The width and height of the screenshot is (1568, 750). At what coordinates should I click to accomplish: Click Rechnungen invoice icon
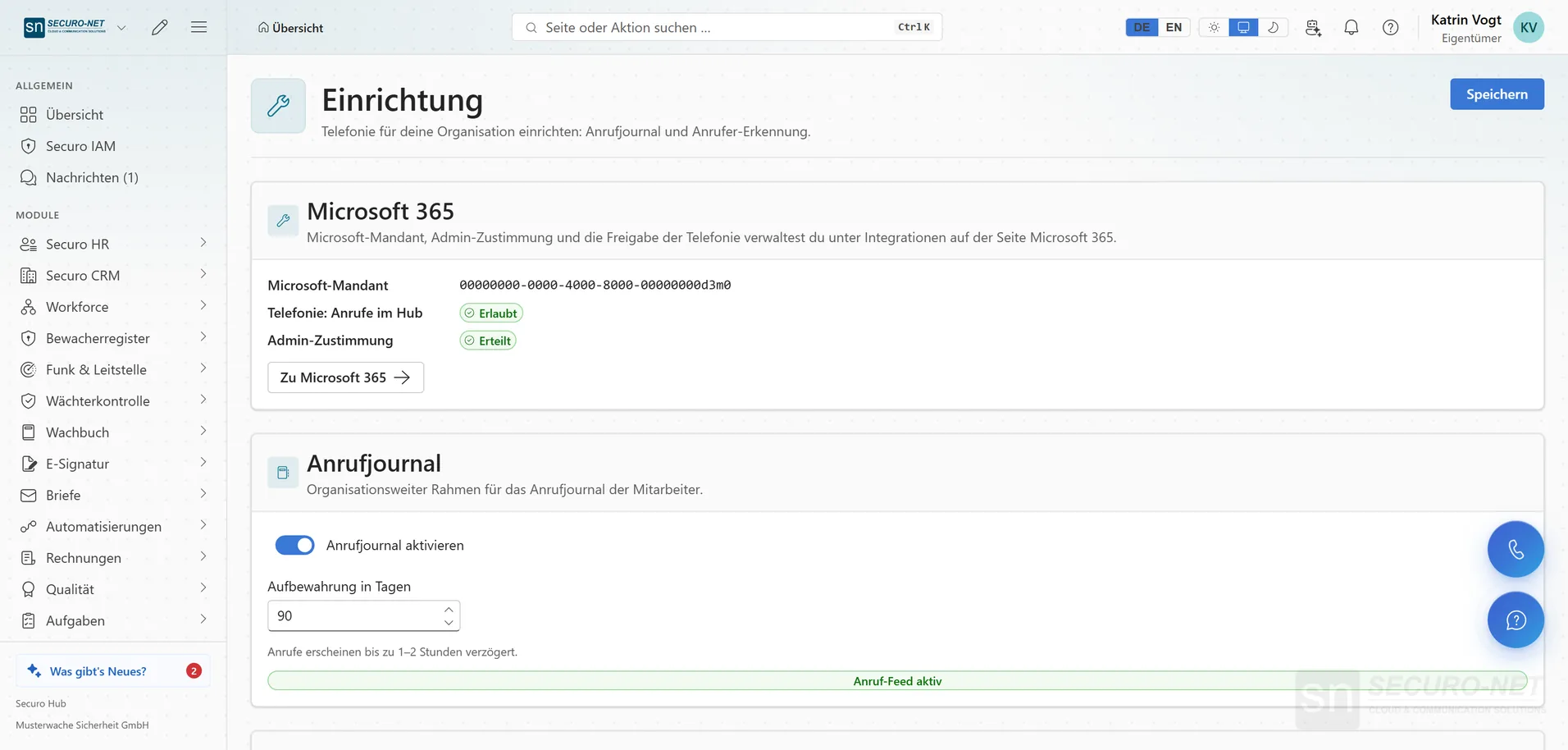coord(29,558)
